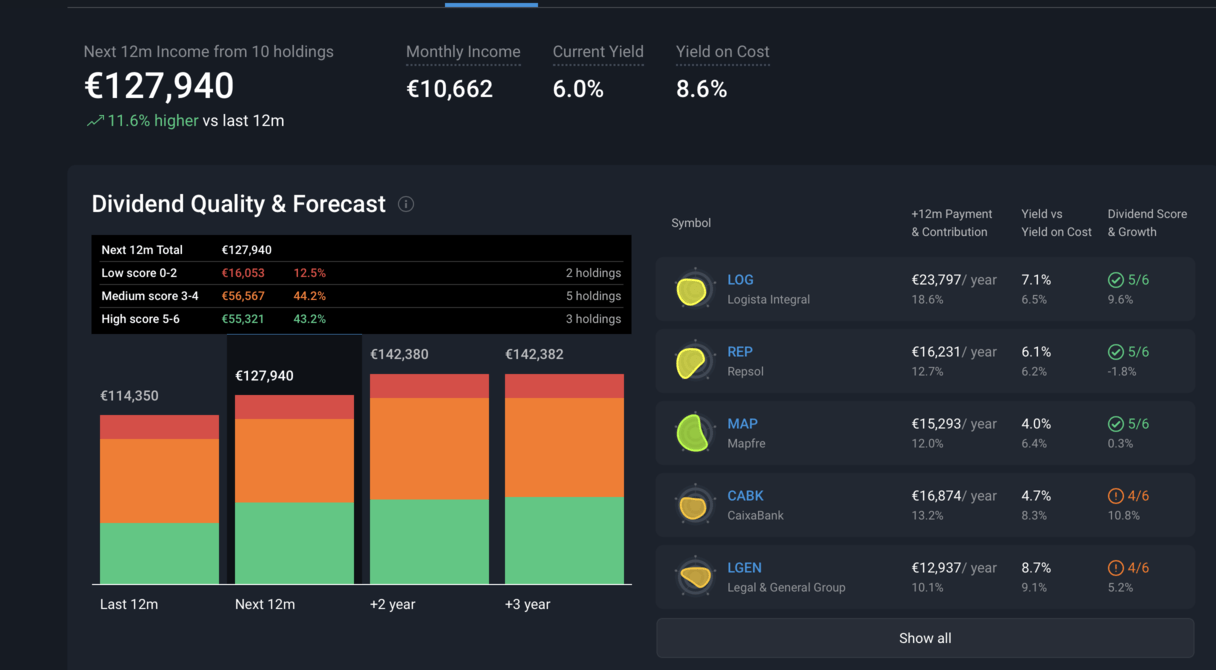
Task: Open the LGEN ticker link
Action: point(744,568)
